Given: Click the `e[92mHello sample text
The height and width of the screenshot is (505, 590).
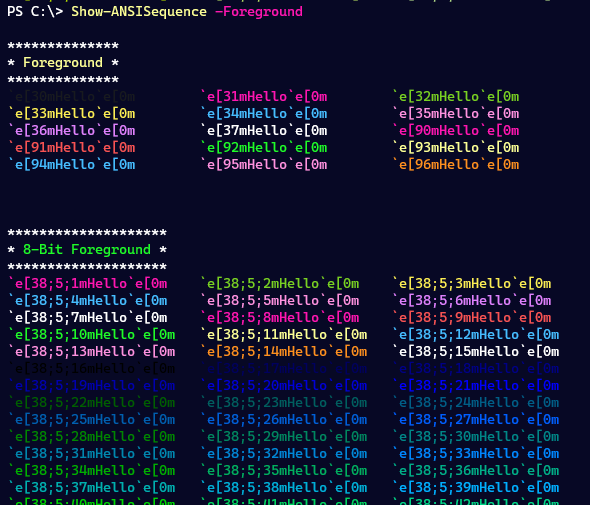Looking at the screenshot, I should click(x=263, y=148).
